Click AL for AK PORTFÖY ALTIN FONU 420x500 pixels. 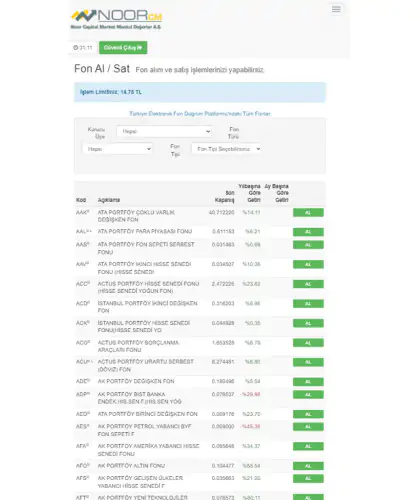coord(308,466)
